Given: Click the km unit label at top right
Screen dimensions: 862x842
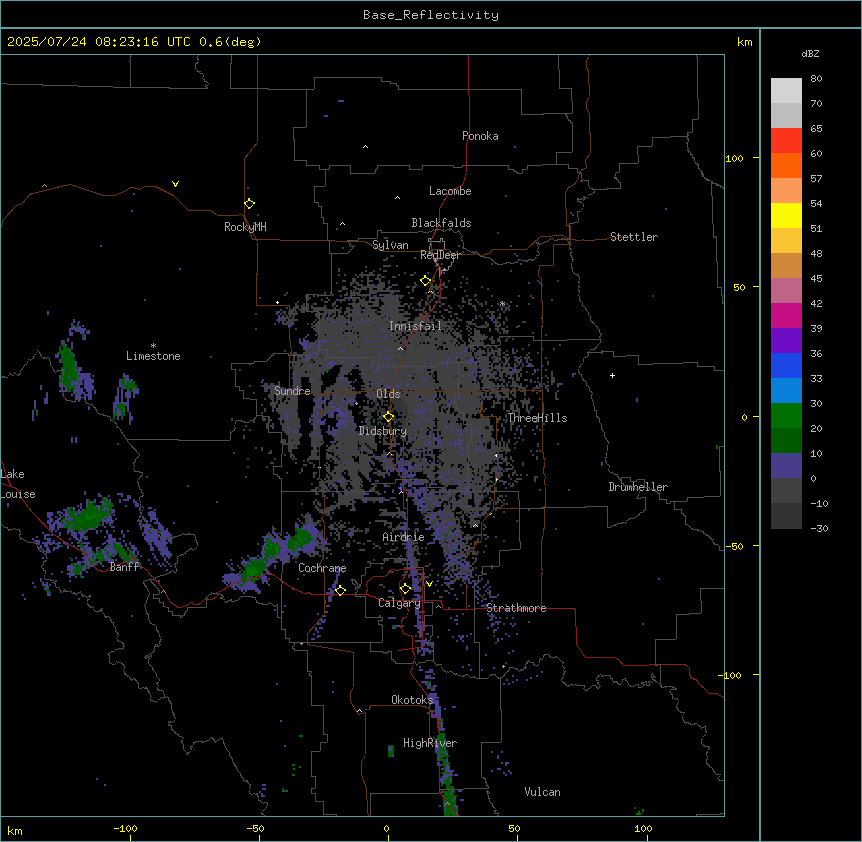Looking at the screenshot, I should (745, 42).
